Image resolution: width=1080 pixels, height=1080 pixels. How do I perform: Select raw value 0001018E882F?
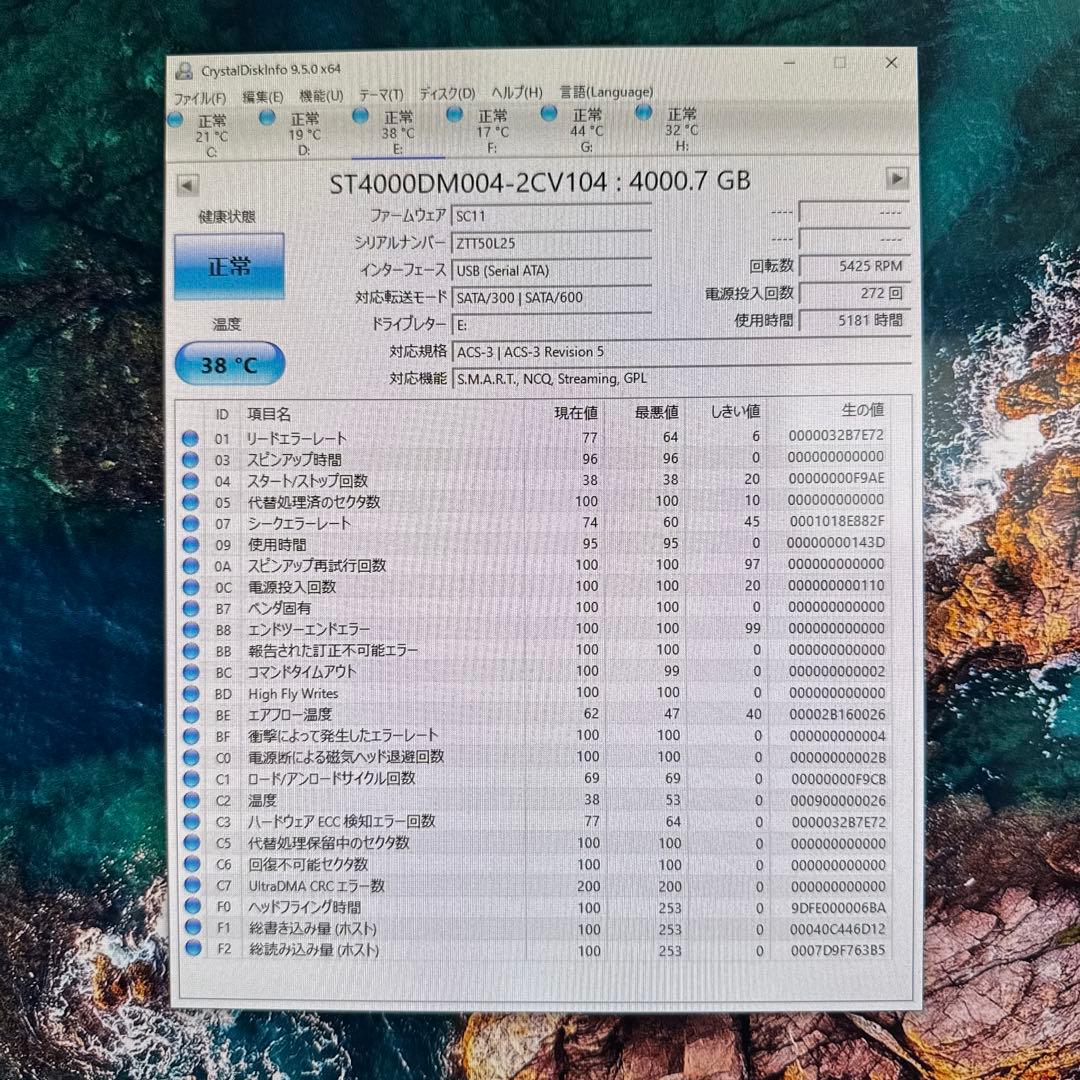click(837, 521)
